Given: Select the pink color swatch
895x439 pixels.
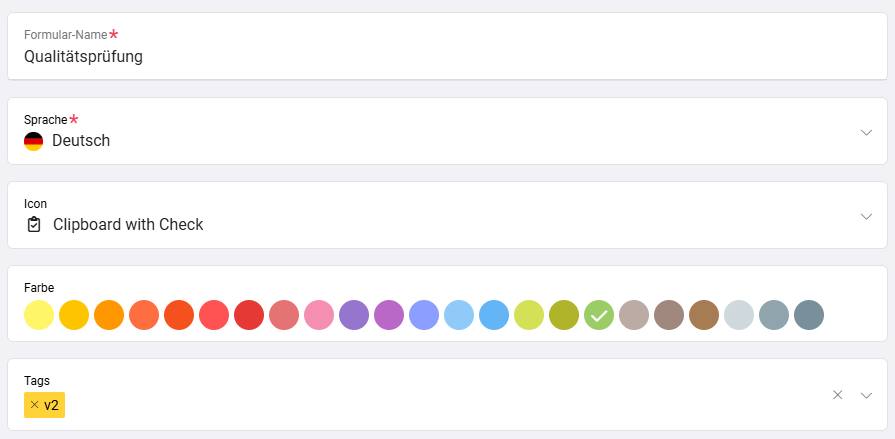Looking at the screenshot, I should click(319, 315).
